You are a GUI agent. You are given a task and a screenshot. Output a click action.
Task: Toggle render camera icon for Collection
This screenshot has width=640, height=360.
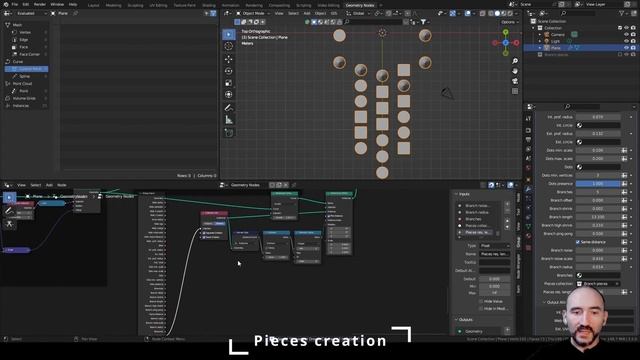click(x=633, y=28)
